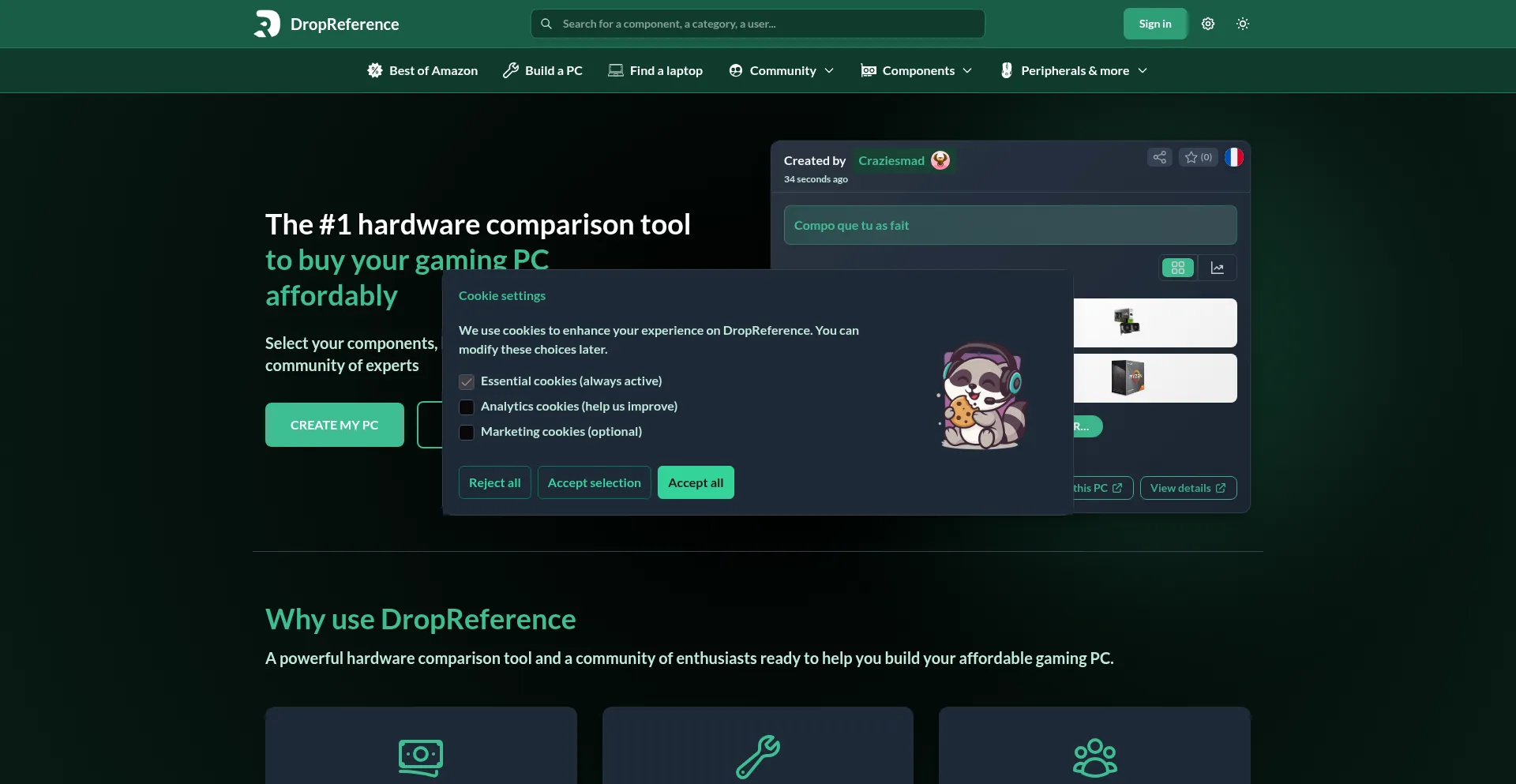The image size is (1516, 784).
Task: Switch to grid view icon
Action: (x=1177, y=268)
